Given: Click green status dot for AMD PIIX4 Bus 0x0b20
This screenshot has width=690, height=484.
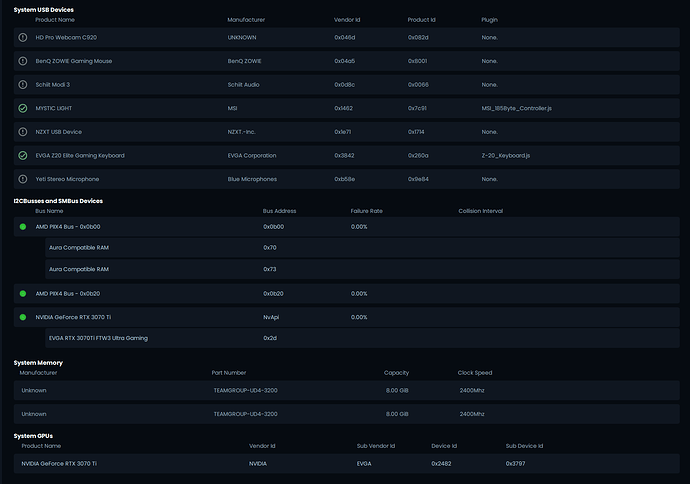Looking at the screenshot, I should [x=23, y=293].
